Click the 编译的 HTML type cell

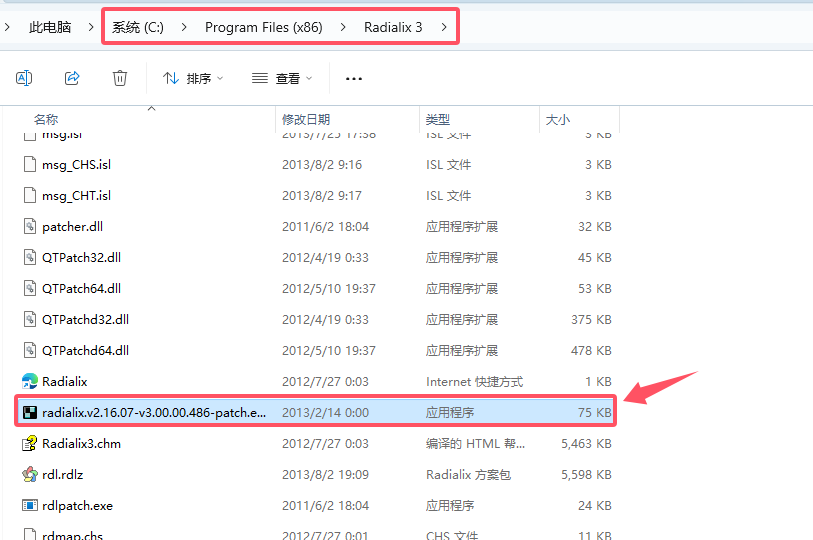[475, 444]
